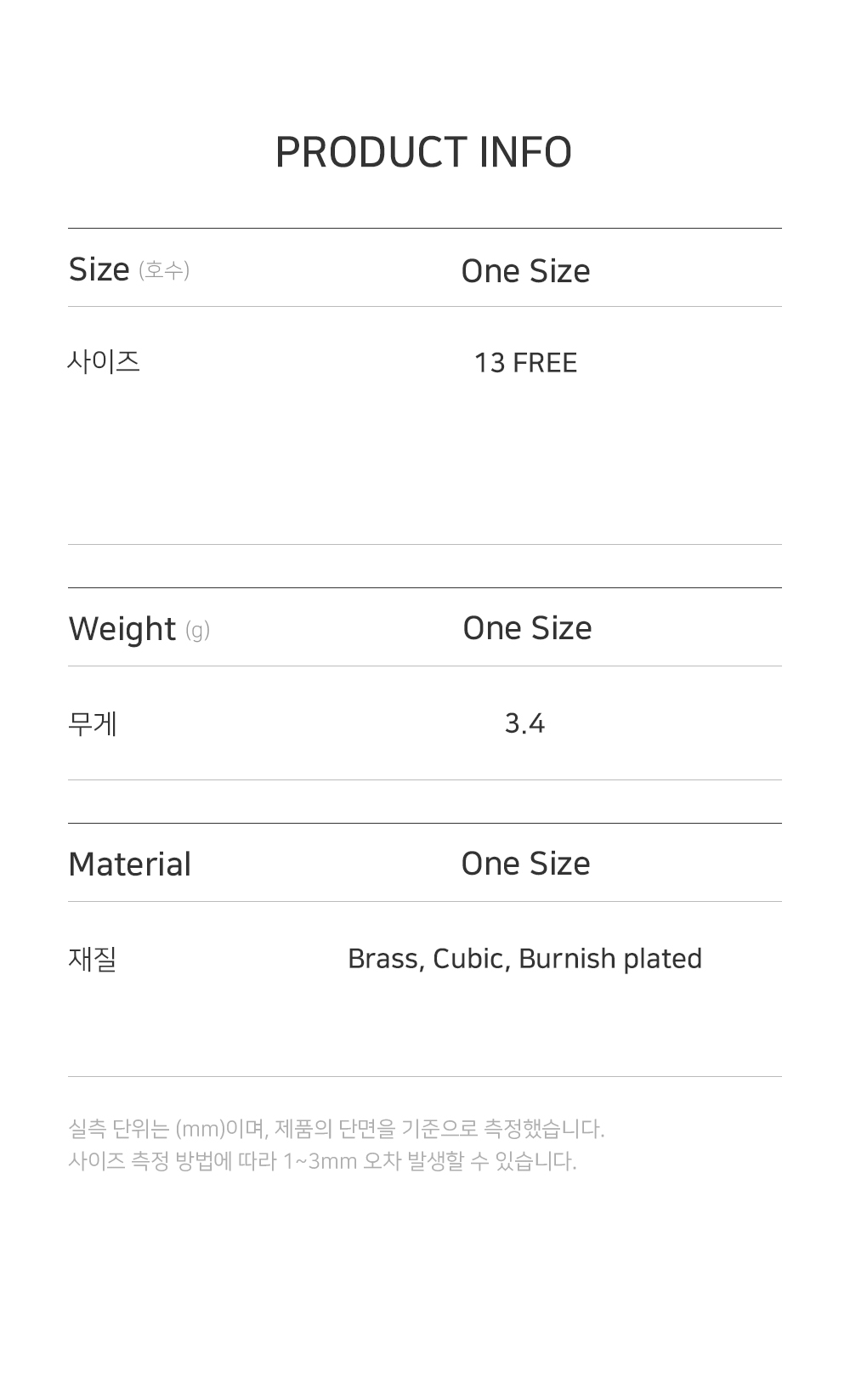Click the PRODUCT INFO heading
The image size is (850, 1400).
tap(423, 153)
